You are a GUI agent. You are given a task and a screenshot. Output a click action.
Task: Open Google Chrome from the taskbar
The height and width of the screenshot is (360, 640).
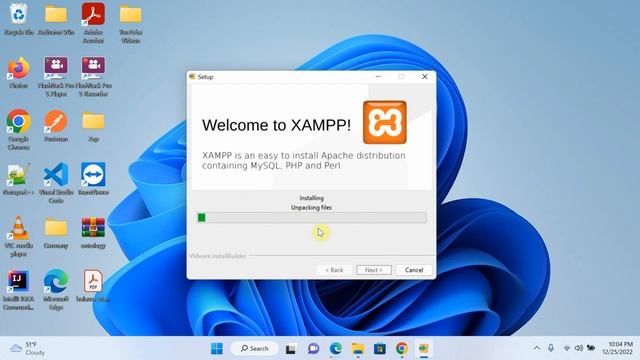(402, 349)
